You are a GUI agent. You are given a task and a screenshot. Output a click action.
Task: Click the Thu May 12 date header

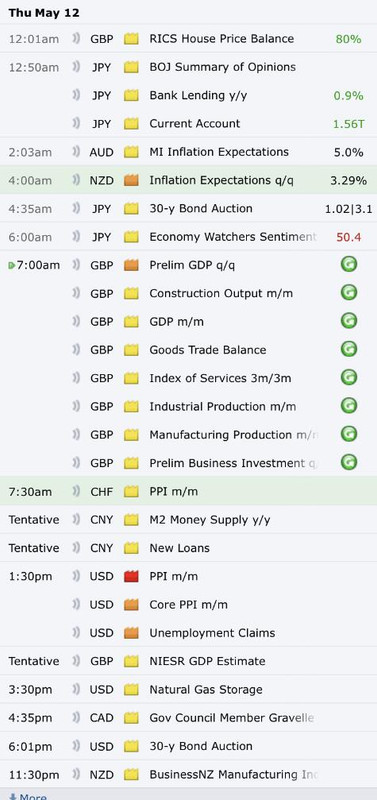coord(44,13)
